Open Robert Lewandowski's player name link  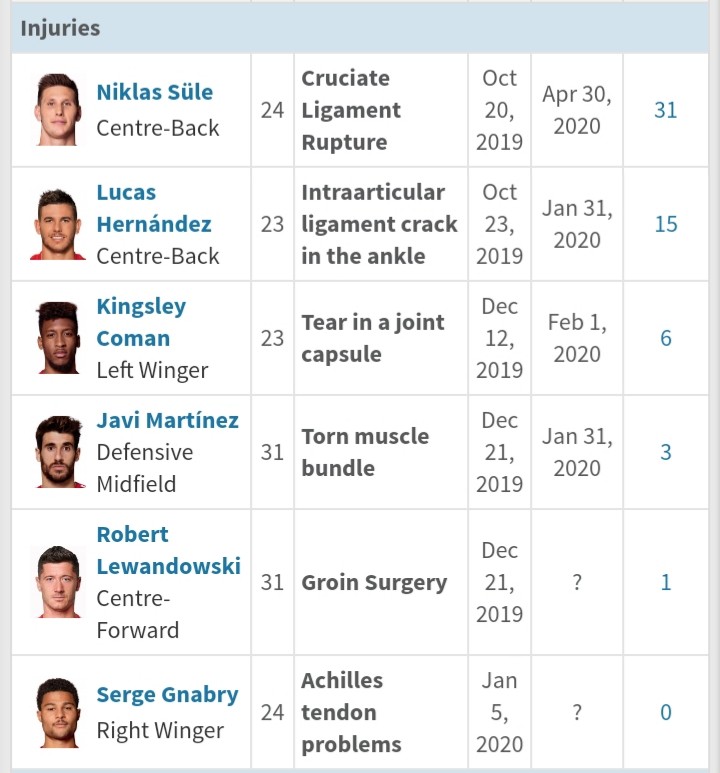coord(169,550)
